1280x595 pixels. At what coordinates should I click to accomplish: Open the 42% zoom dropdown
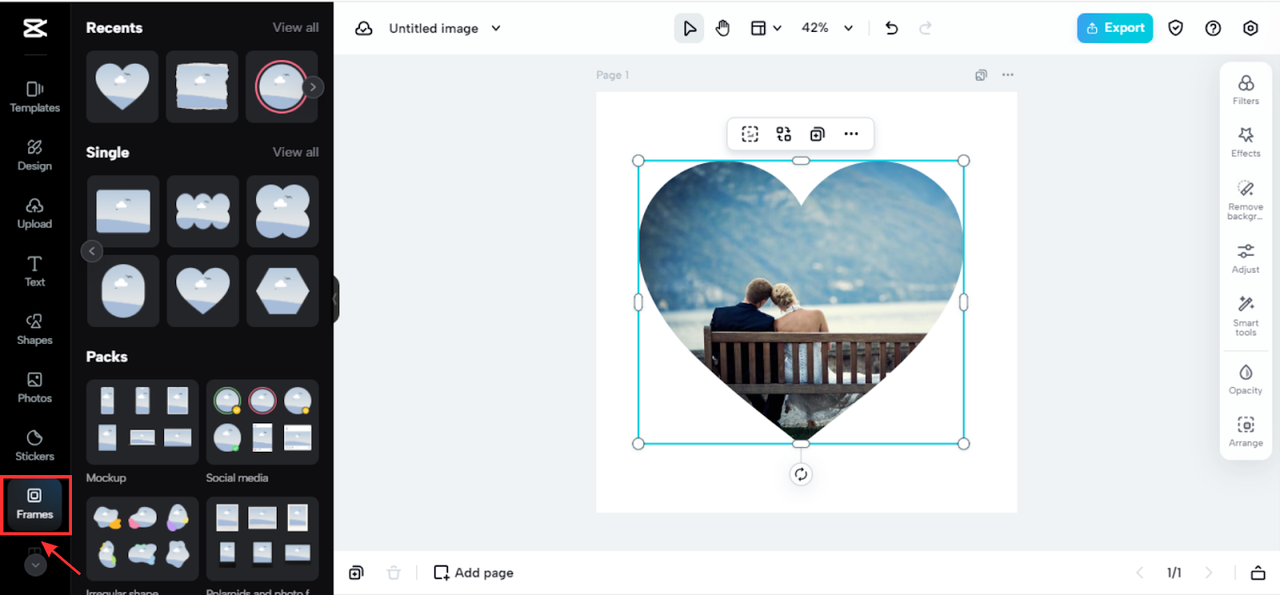pos(827,28)
